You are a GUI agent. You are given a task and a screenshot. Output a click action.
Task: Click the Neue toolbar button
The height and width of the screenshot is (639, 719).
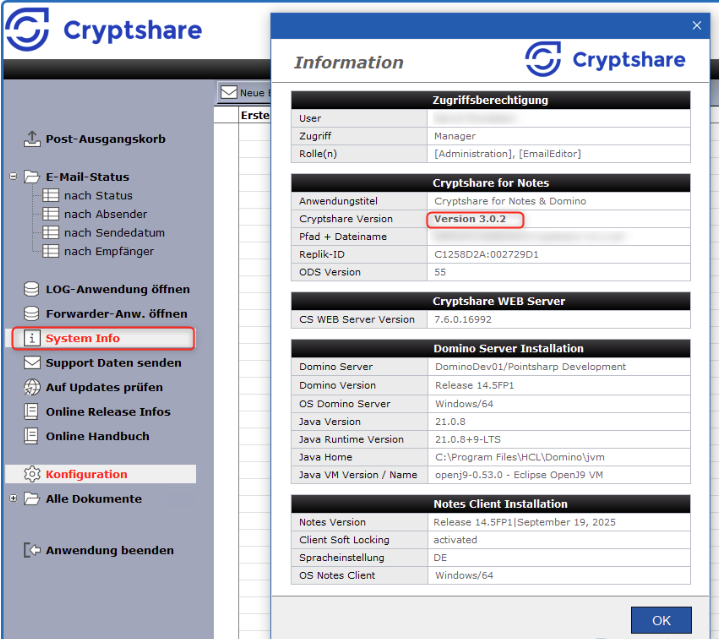(245, 92)
